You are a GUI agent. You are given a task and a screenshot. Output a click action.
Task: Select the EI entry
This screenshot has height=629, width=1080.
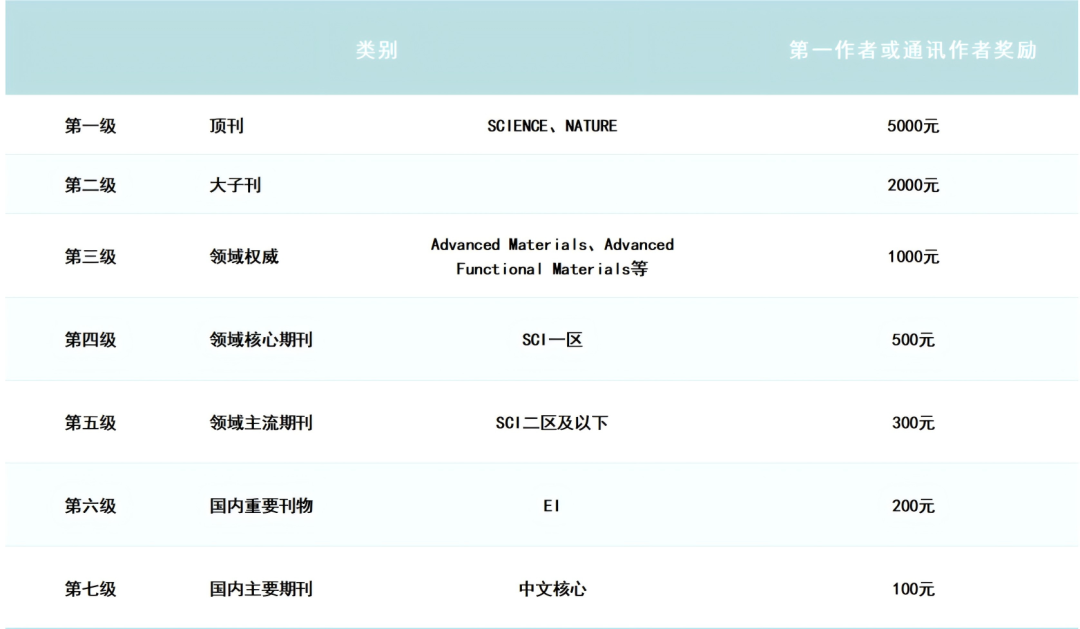tap(551, 506)
